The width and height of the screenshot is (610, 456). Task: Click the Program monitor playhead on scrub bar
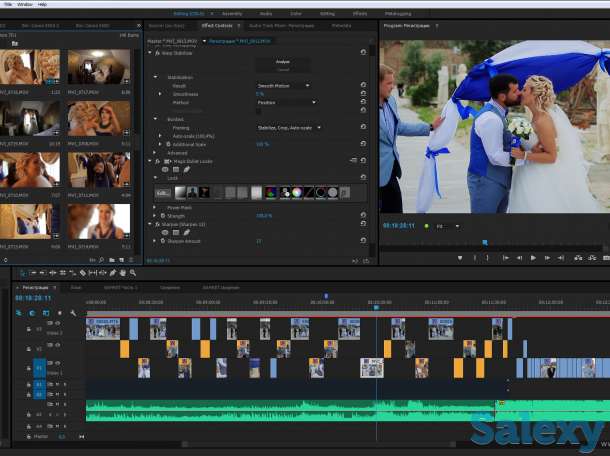pyautogui.click(x=485, y=242)
